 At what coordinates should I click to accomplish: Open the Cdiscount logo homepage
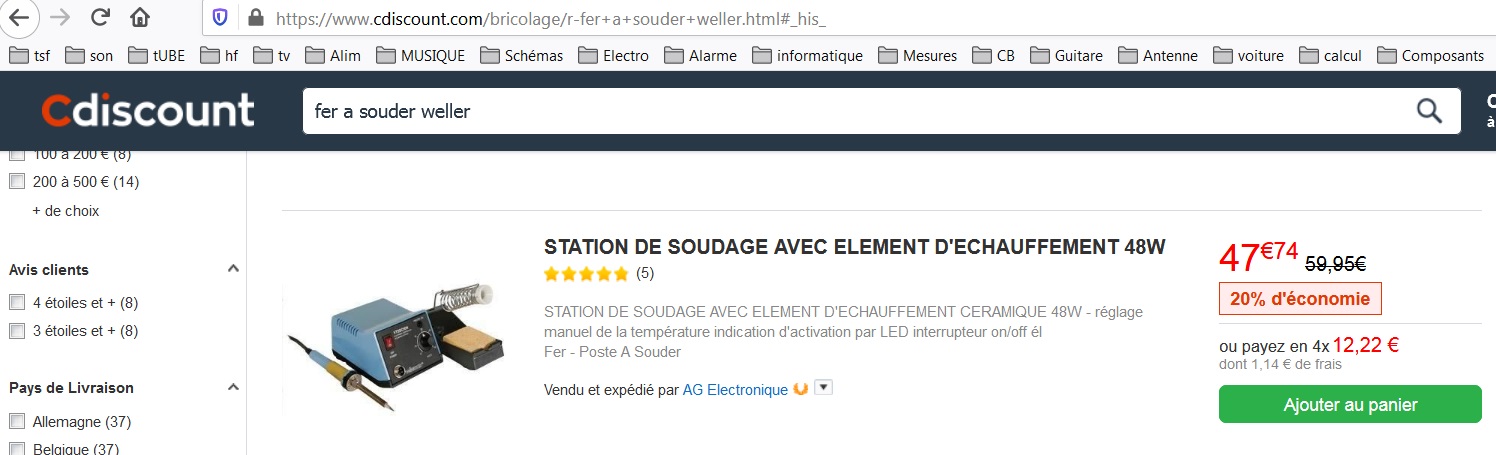coord(148,111)
